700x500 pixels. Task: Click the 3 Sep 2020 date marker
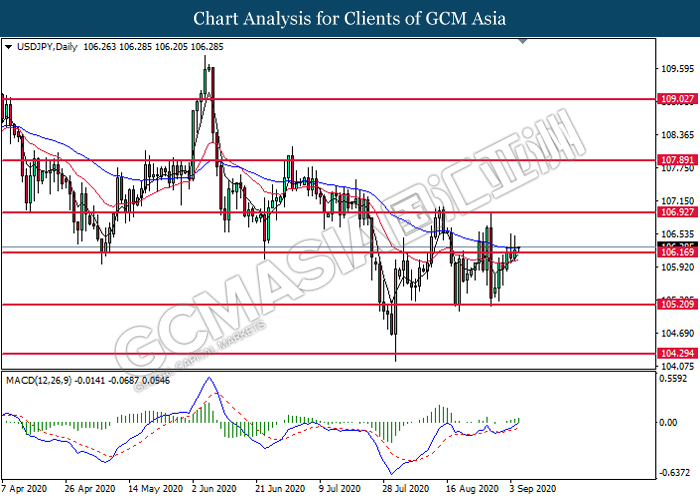[x=533, y=489]
